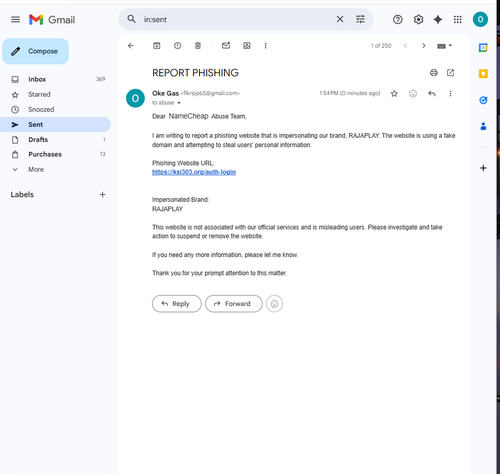Screen dimensions: 500x474
Task: Open the Snoozed folder
Action: click(x=55, y=109)
